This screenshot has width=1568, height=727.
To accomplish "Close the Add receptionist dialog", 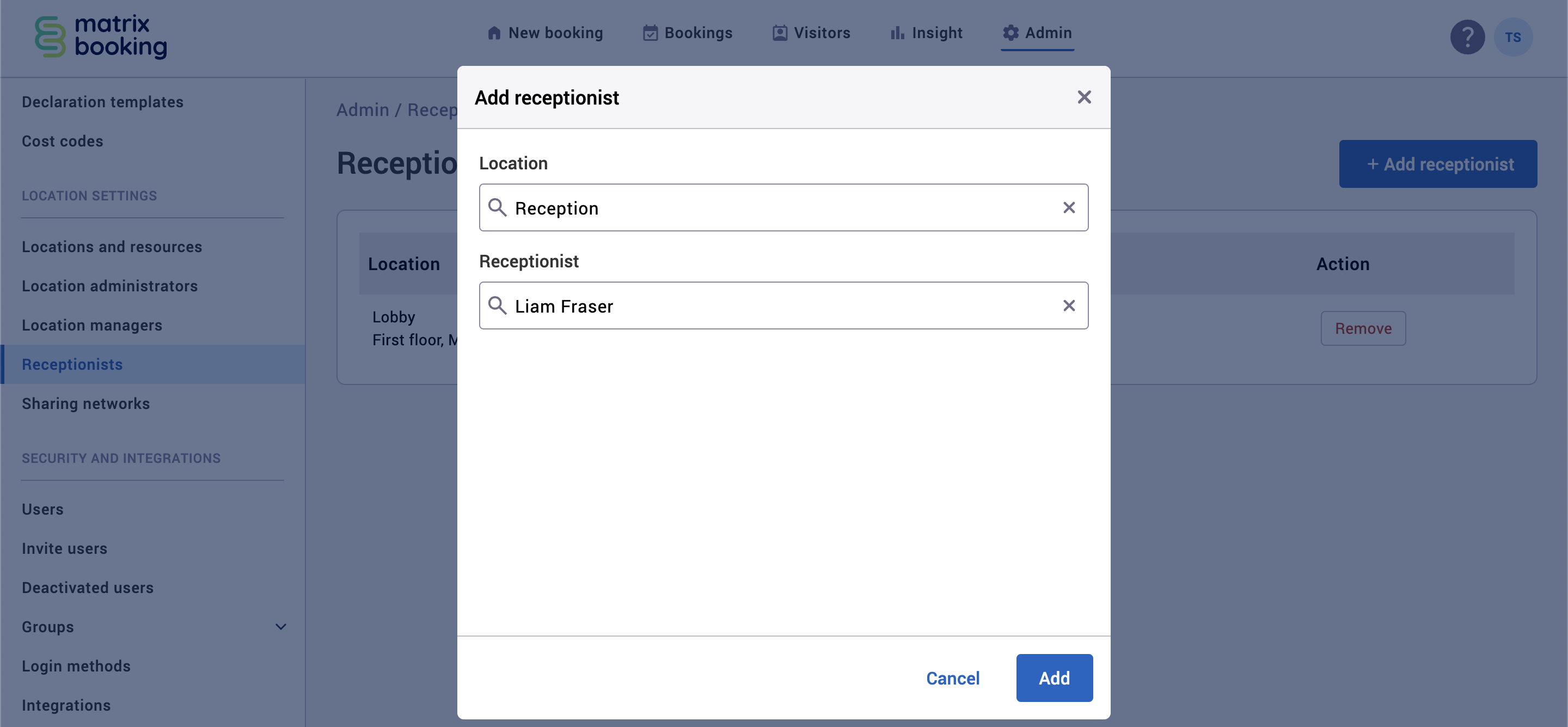I will 1084,97.
